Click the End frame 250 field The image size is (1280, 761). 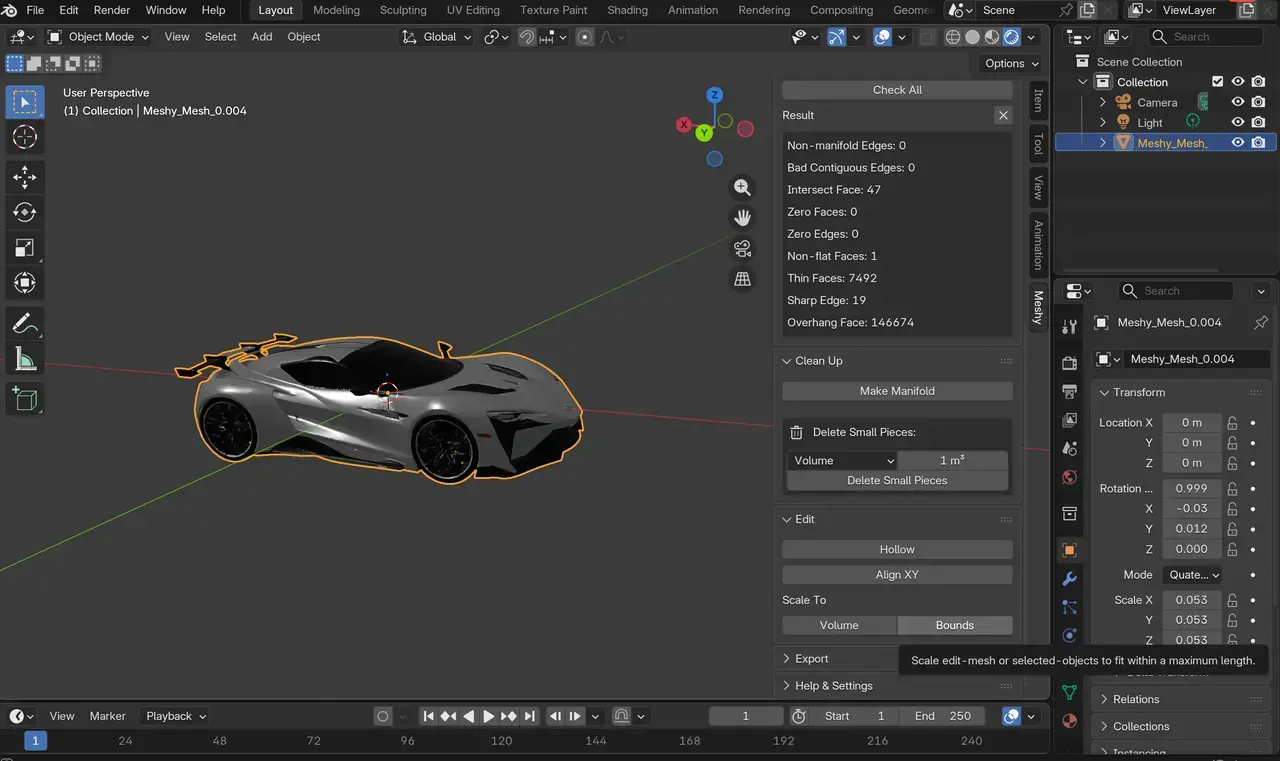pyautogui.click(x=942, y=716)
